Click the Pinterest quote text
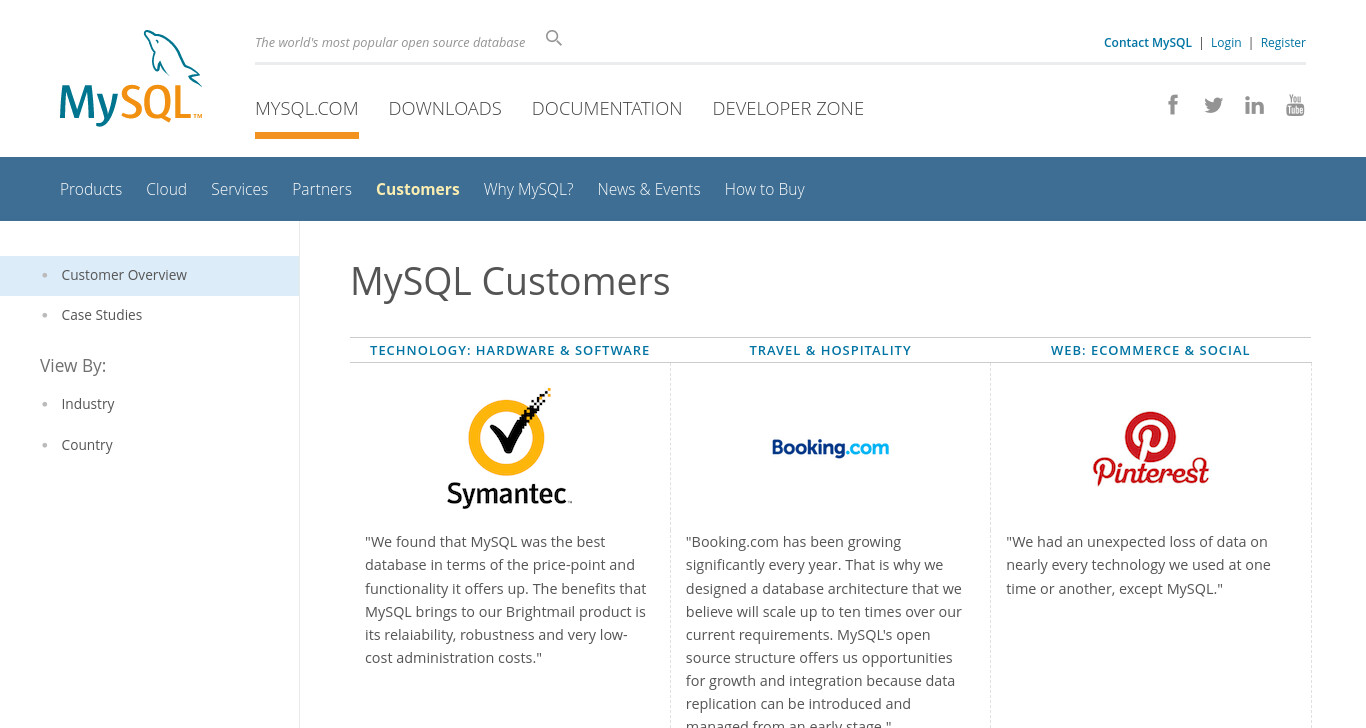 tap(1139, 565)
